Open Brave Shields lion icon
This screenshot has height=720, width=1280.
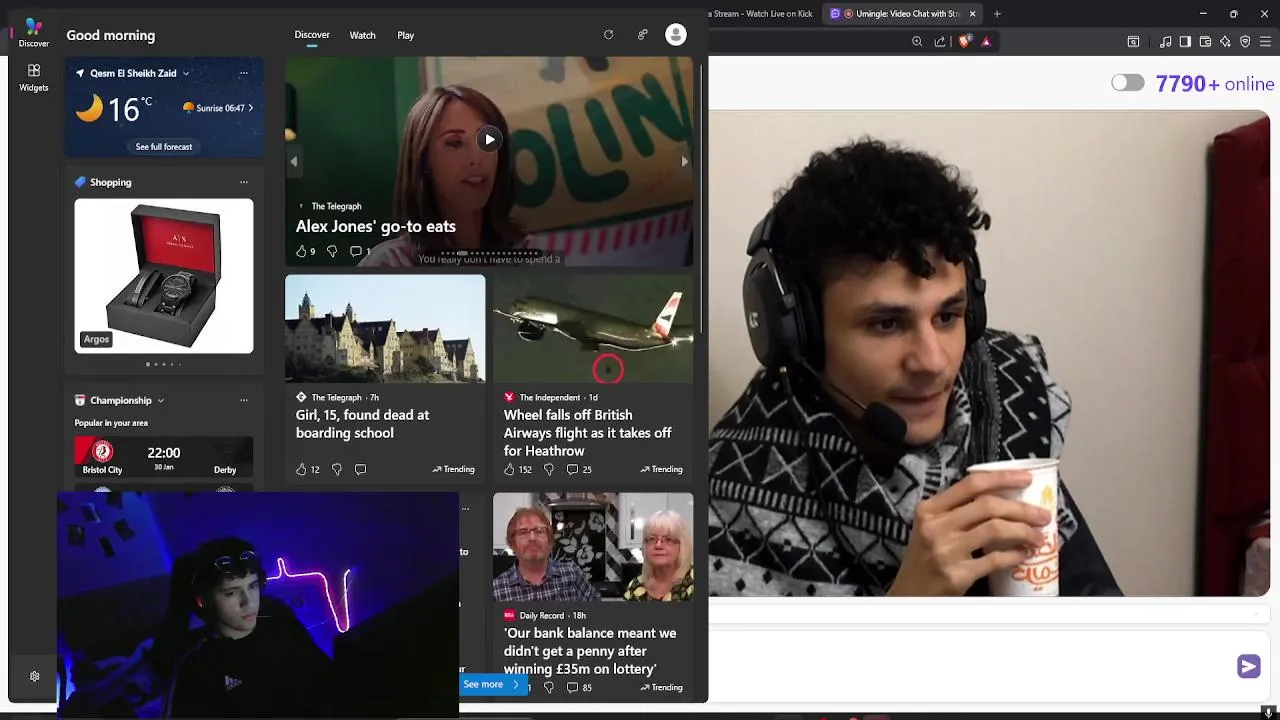[x=964, y=41]
